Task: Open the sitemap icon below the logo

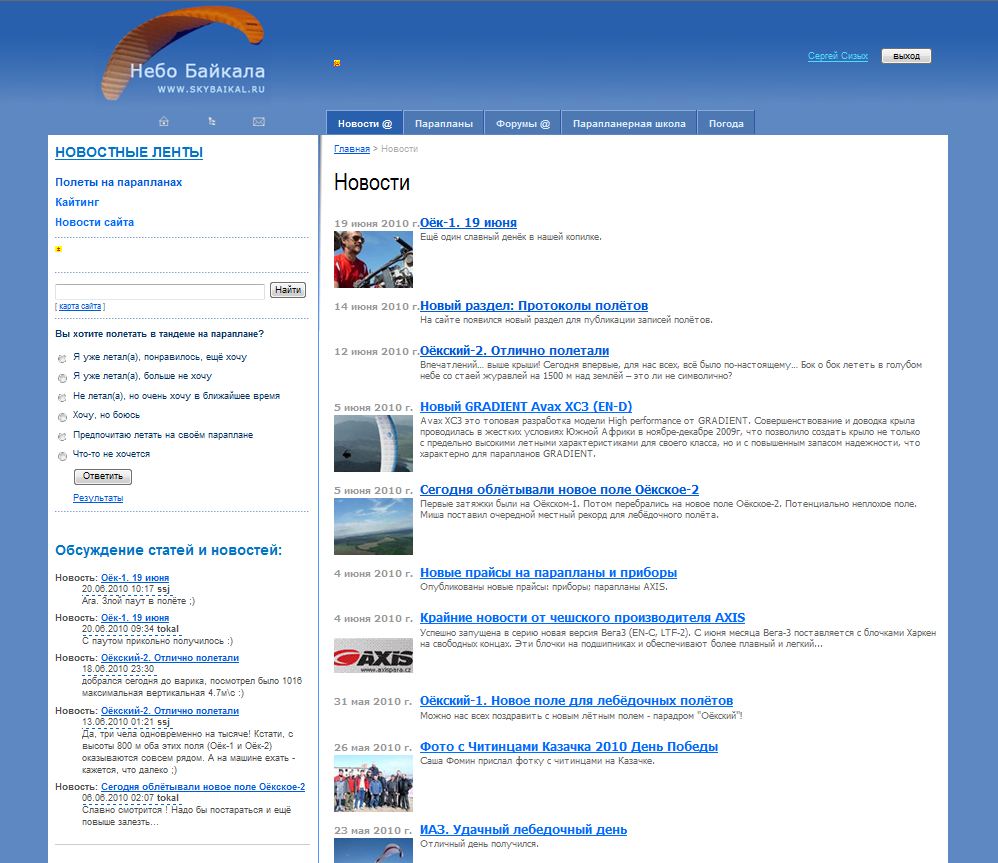Action: tap(211, 122)
